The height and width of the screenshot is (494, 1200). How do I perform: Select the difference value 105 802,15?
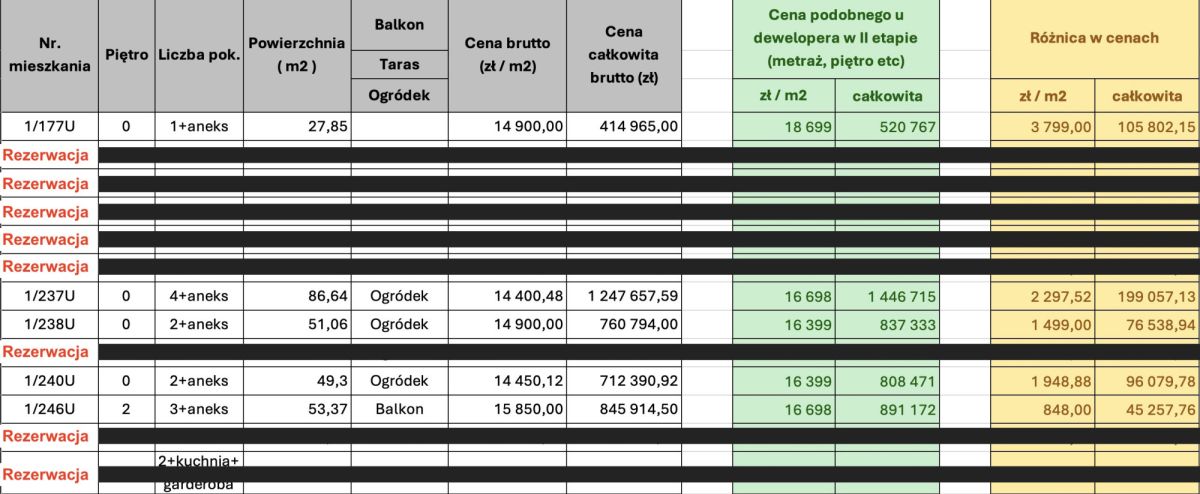point(1146,126)
